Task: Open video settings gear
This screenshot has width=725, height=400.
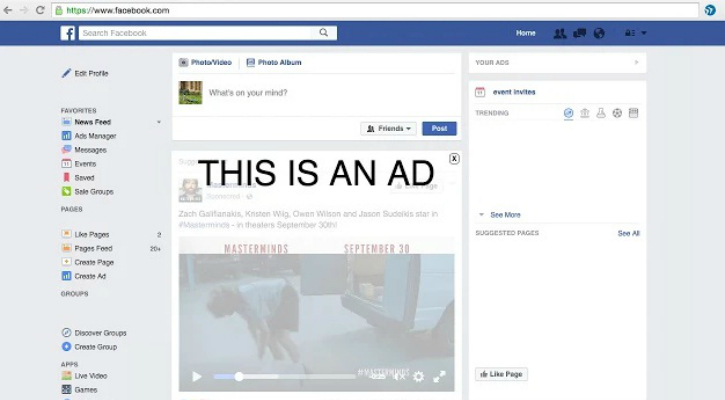Action: tap(418, 377)
